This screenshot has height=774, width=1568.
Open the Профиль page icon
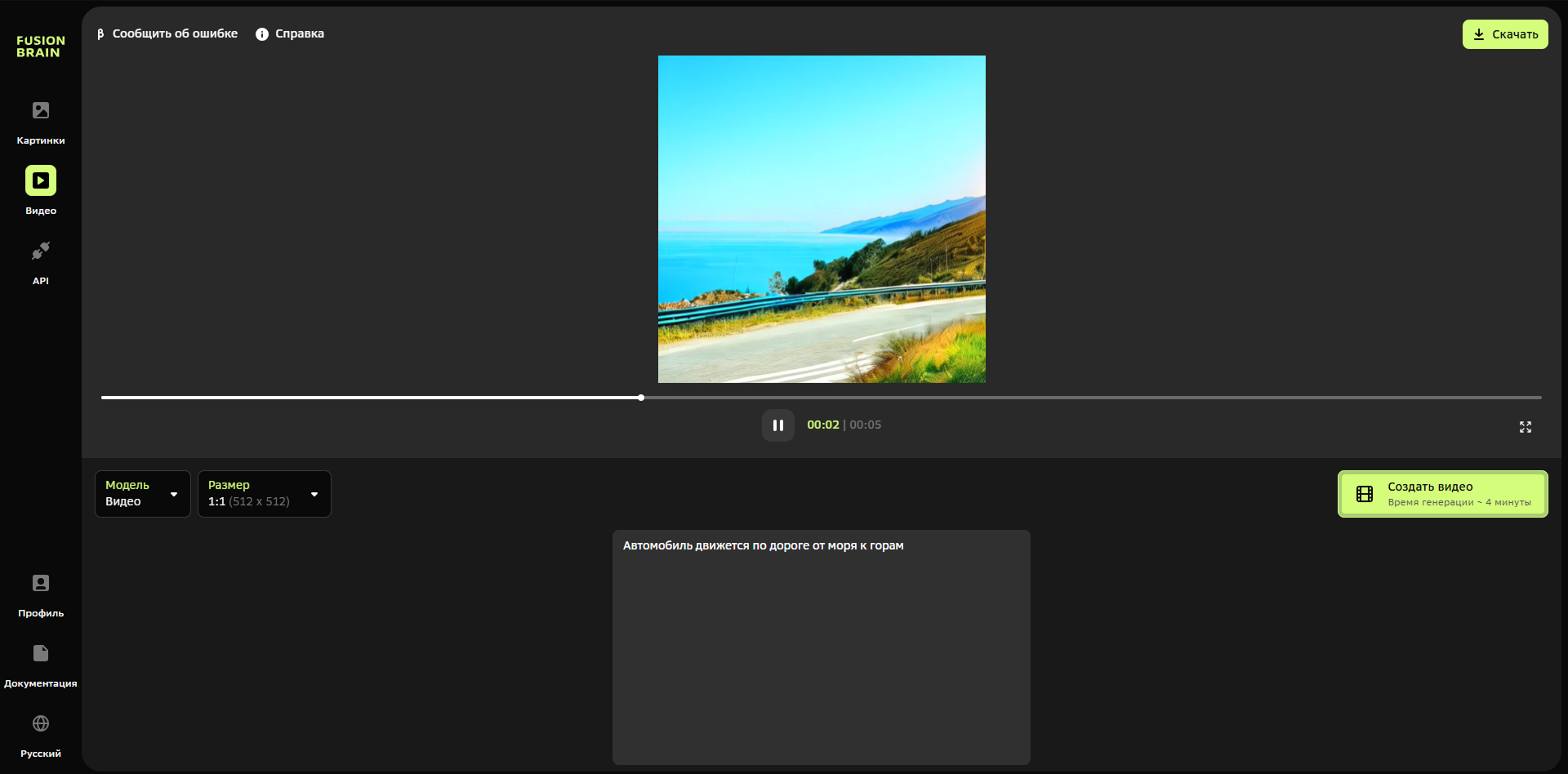point(41,583)
